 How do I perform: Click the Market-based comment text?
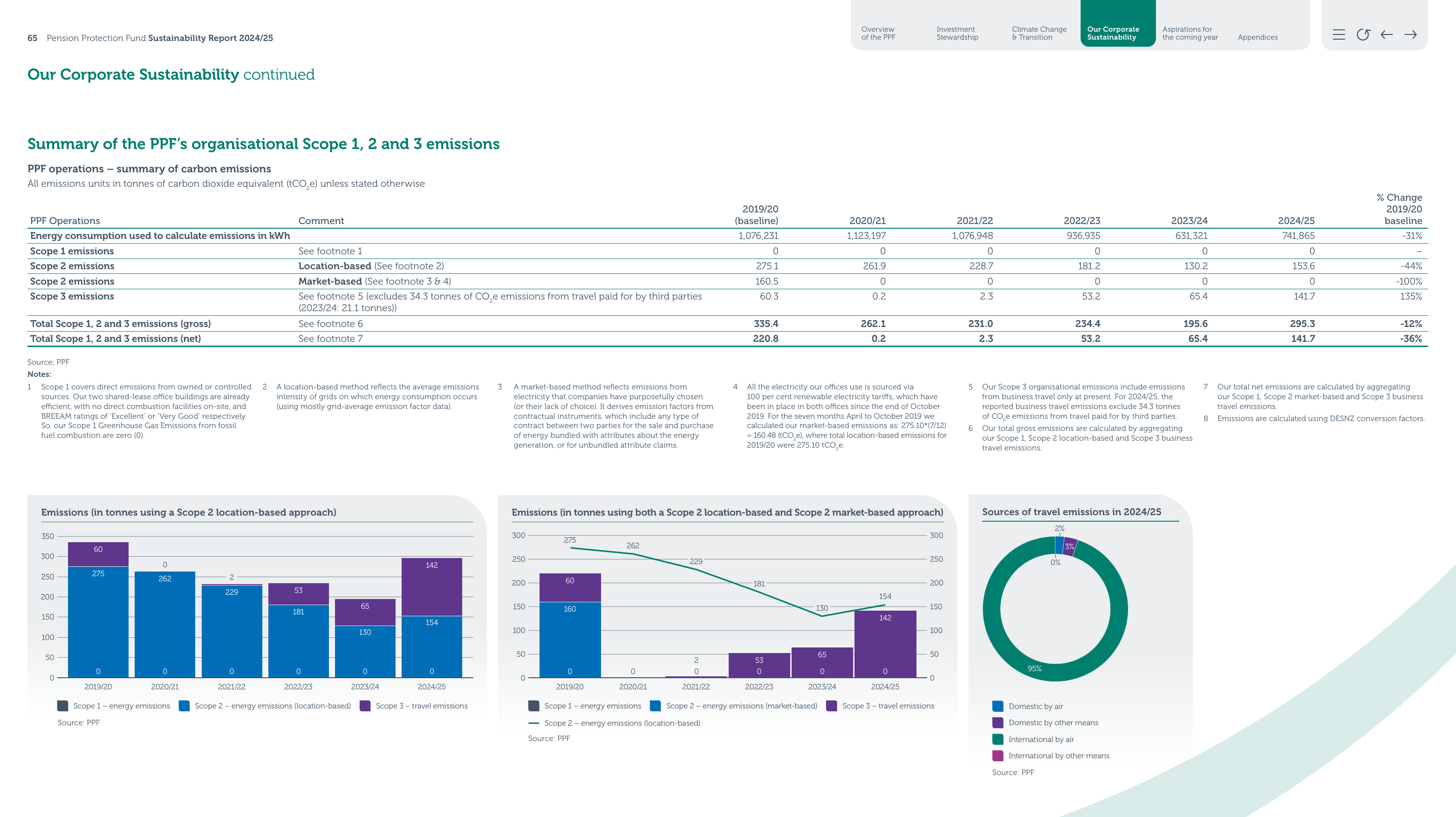pos(375,281)
